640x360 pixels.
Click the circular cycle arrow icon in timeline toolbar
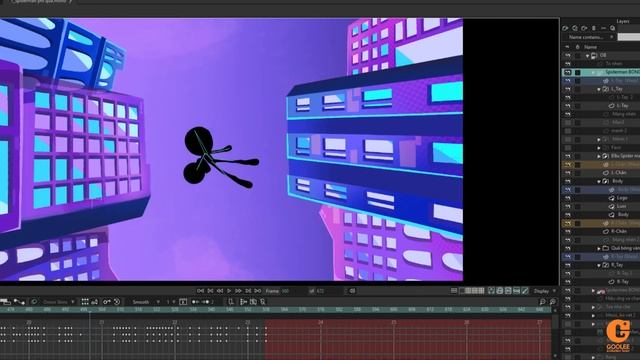(117, 302)
